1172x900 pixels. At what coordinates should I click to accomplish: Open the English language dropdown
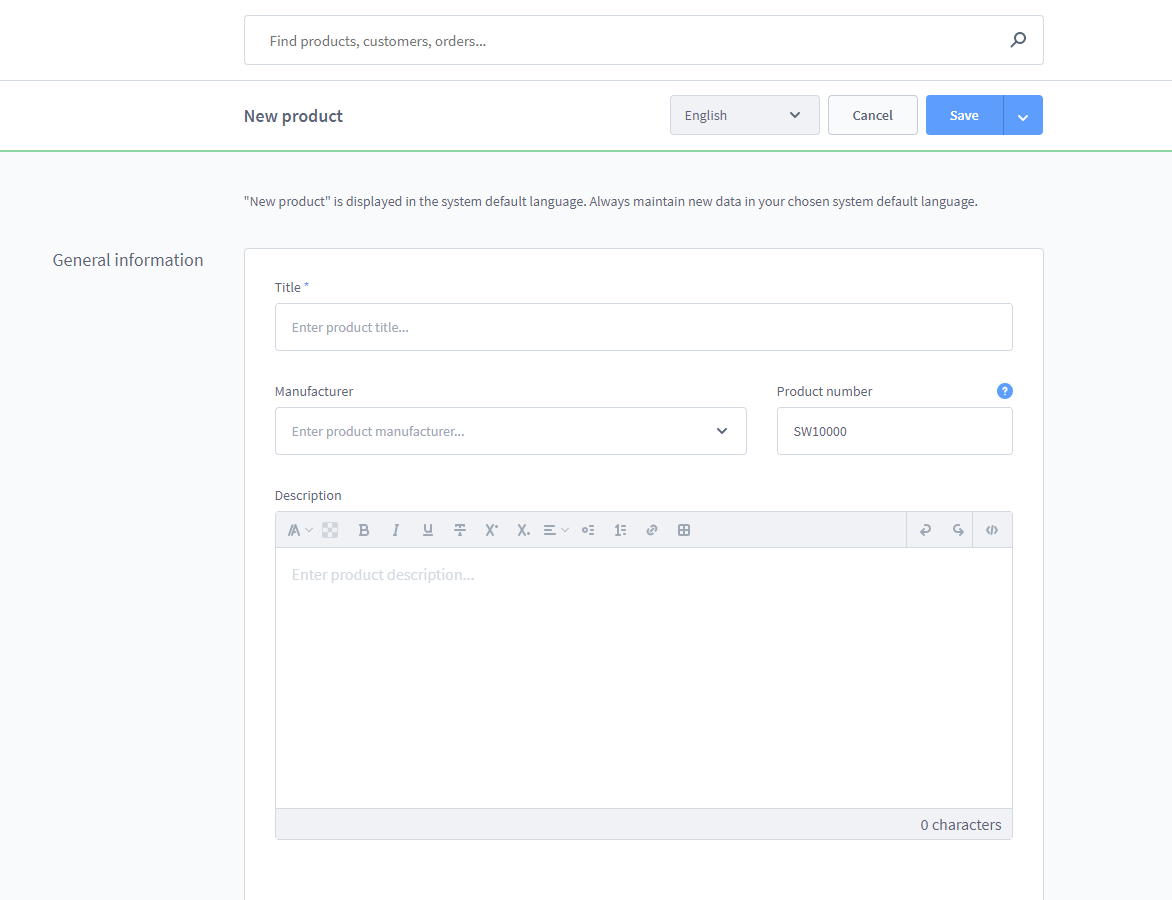click(x=744, y=115)
